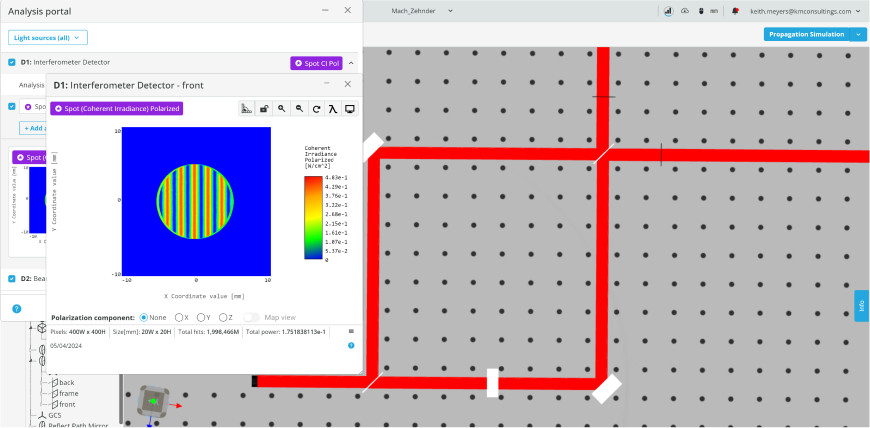
Task: Click the circular fringe pattern in the plot
Action: click(195, 201)
